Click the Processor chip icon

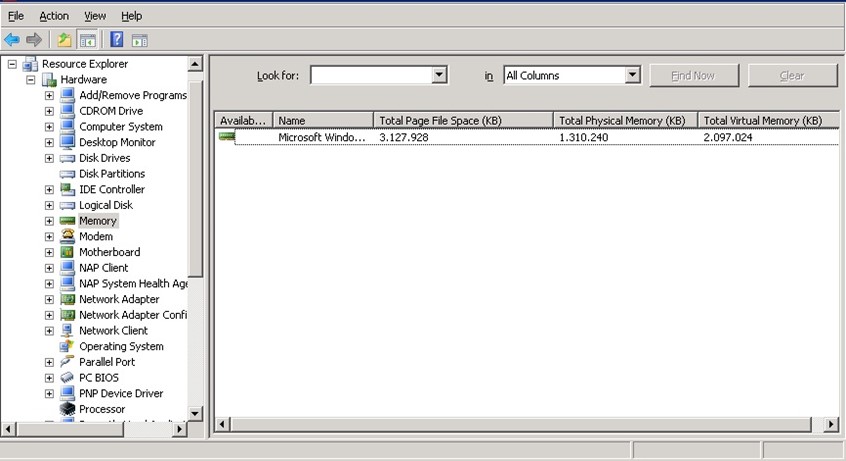tap(67, 409)
